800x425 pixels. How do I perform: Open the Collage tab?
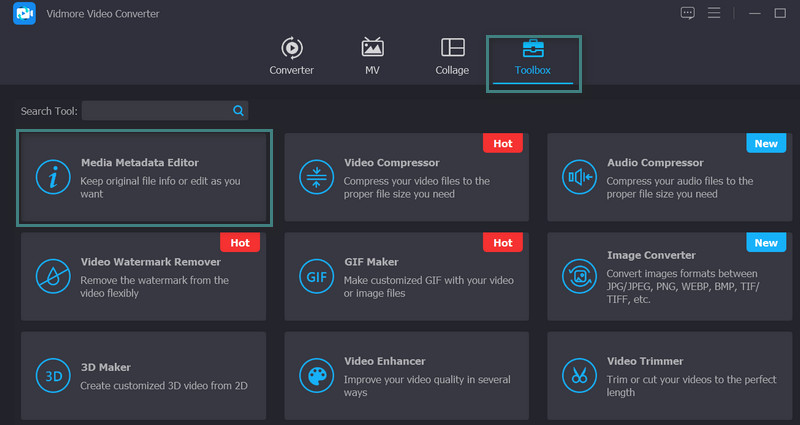click(x=452, y=56)
